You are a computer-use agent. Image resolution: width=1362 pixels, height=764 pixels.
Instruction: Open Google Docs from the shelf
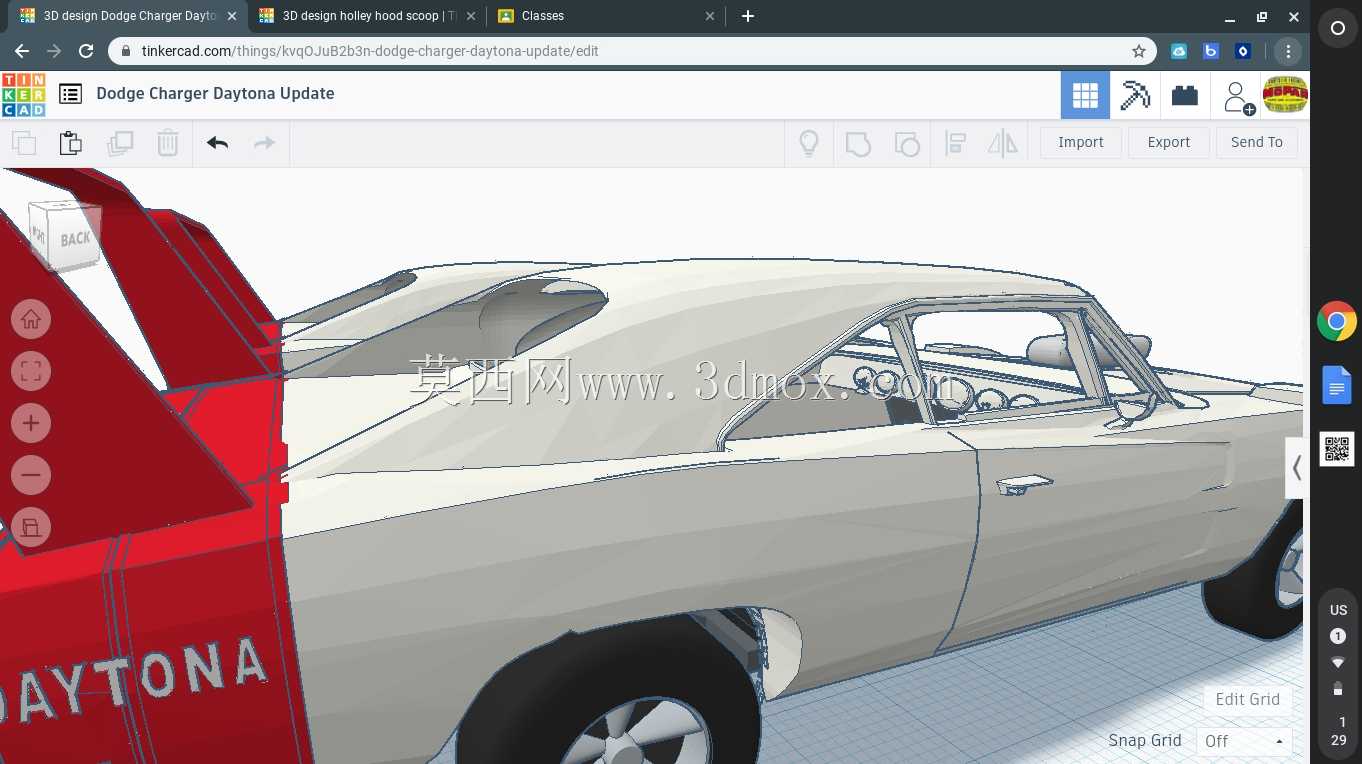[x=1336, y=385]
